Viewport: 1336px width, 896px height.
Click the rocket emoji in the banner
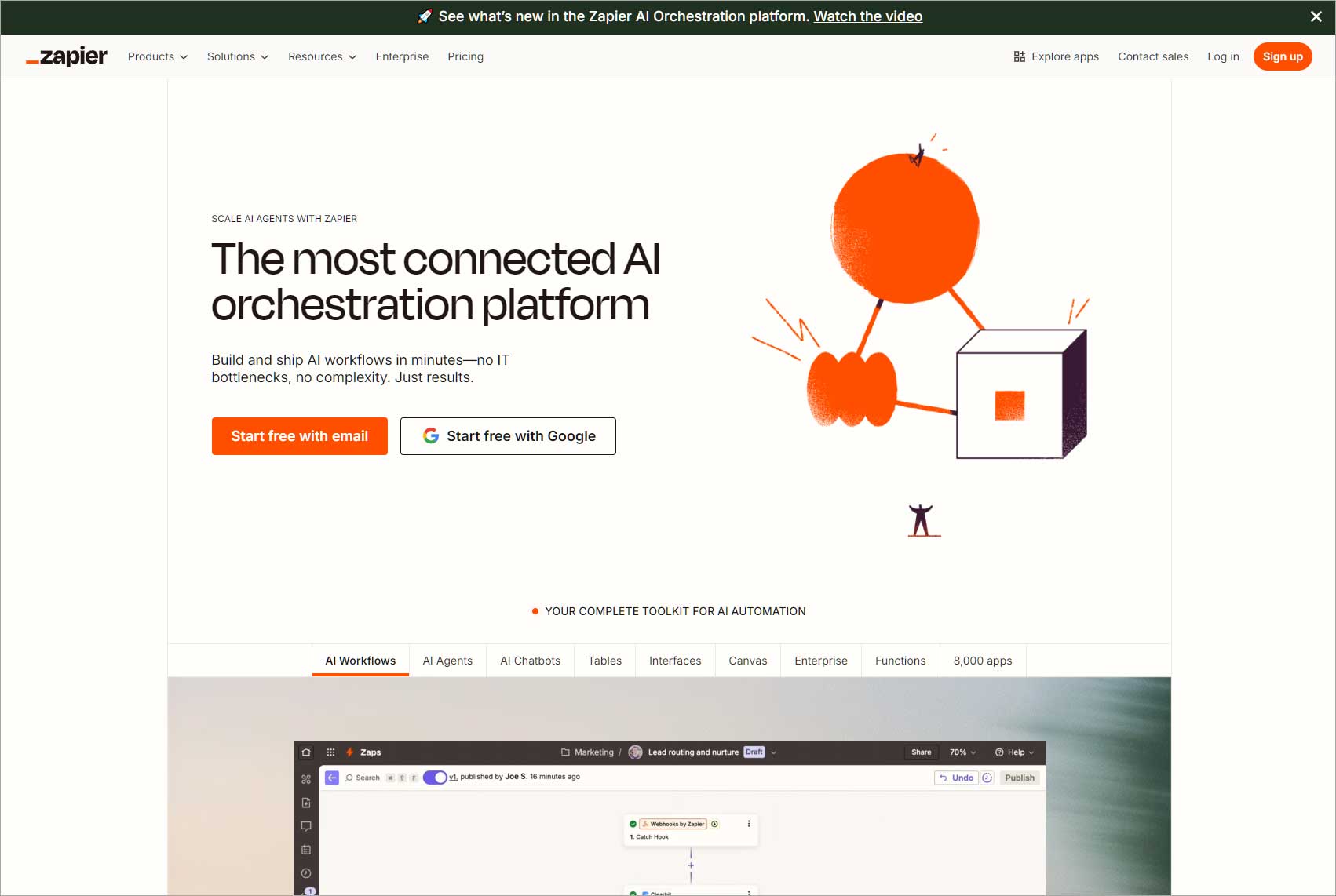point(425,16)
